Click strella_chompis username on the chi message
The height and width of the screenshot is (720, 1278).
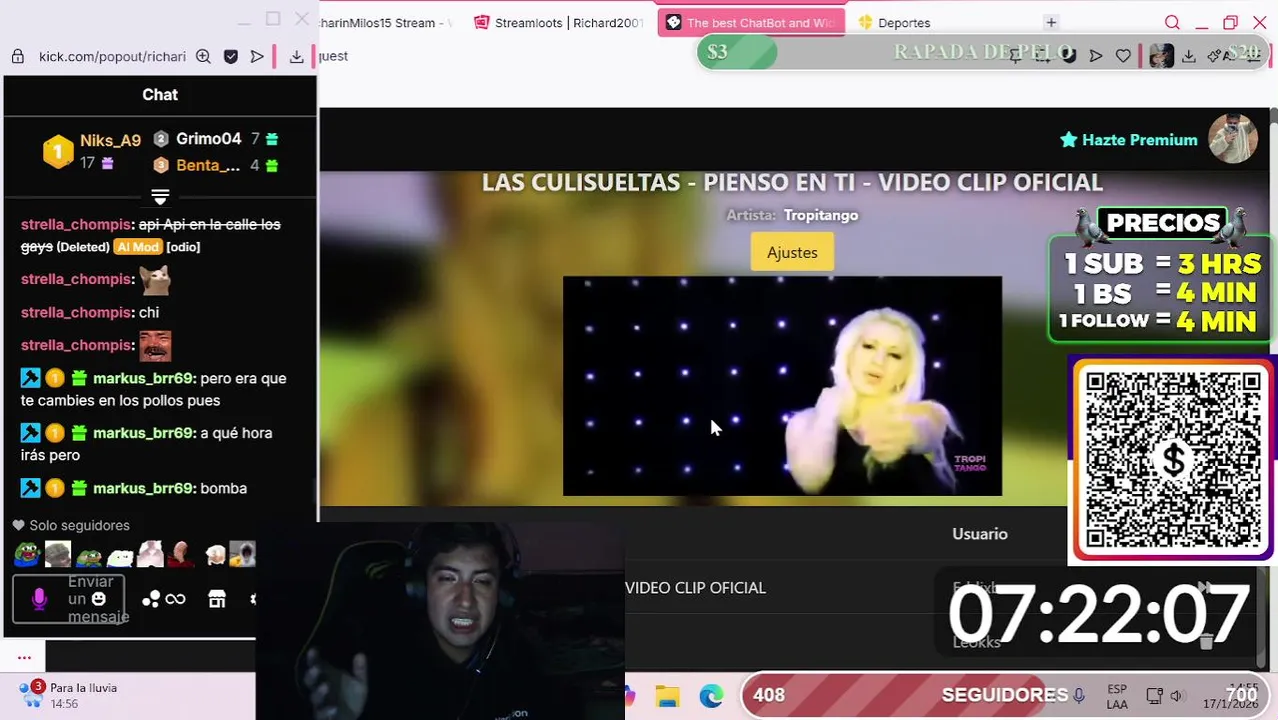pos(75,312)
